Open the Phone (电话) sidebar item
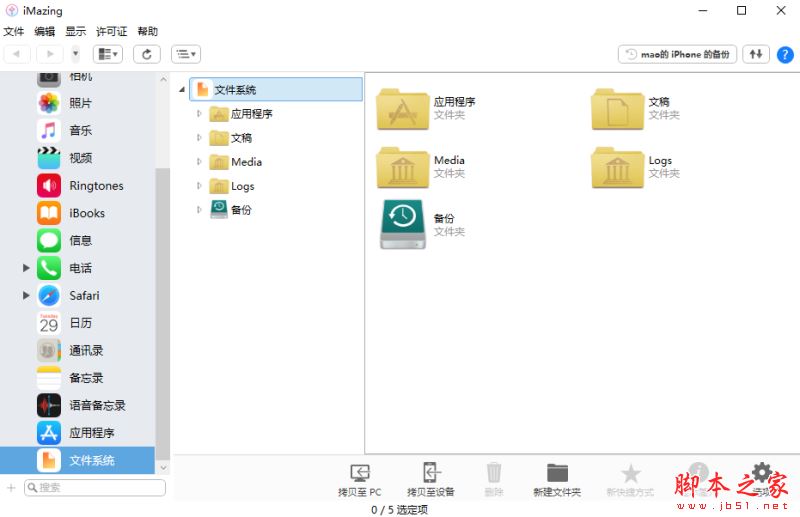The image size is (800, 517). point(78,268)
